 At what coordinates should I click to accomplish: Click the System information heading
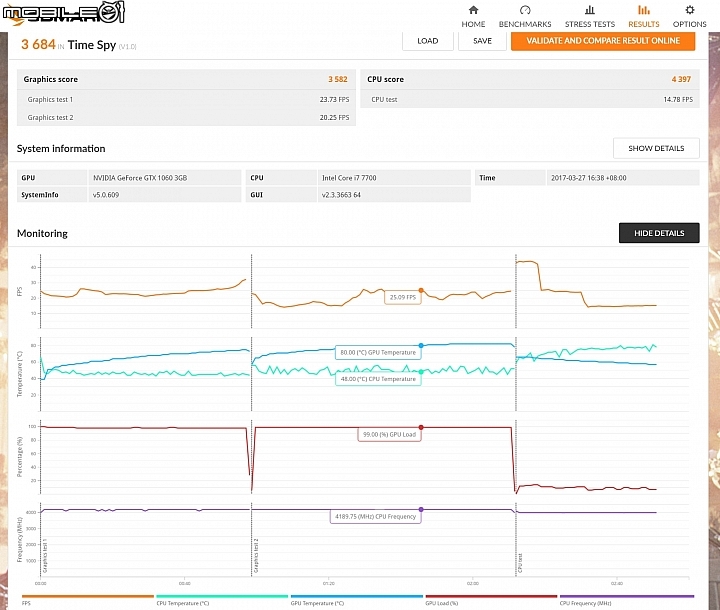(x=61, y=148)
